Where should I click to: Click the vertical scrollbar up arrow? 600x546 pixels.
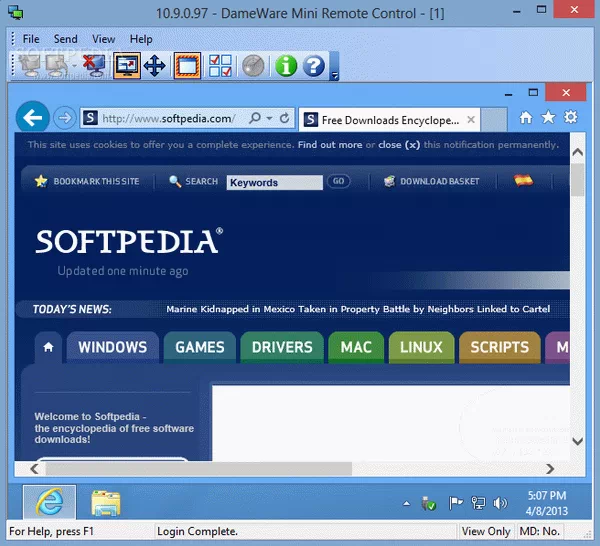(577, 152)
